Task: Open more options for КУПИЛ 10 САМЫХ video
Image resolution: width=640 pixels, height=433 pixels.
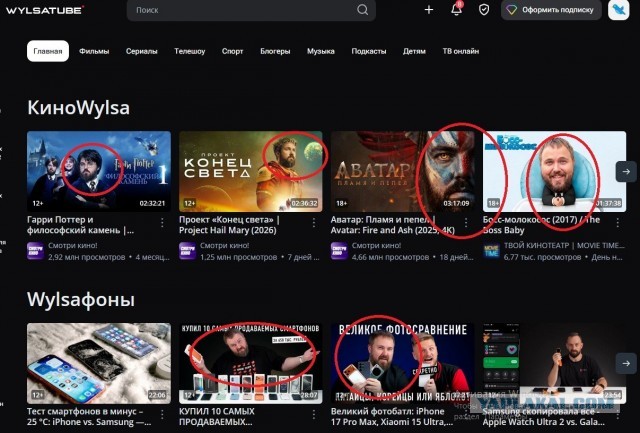Action: click(314, 415)
